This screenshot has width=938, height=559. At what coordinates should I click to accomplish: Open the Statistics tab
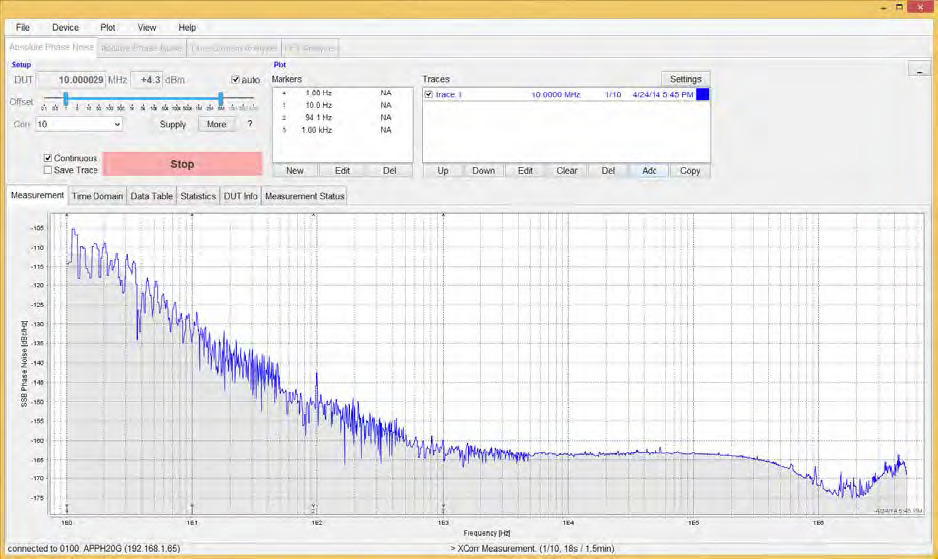198,196
